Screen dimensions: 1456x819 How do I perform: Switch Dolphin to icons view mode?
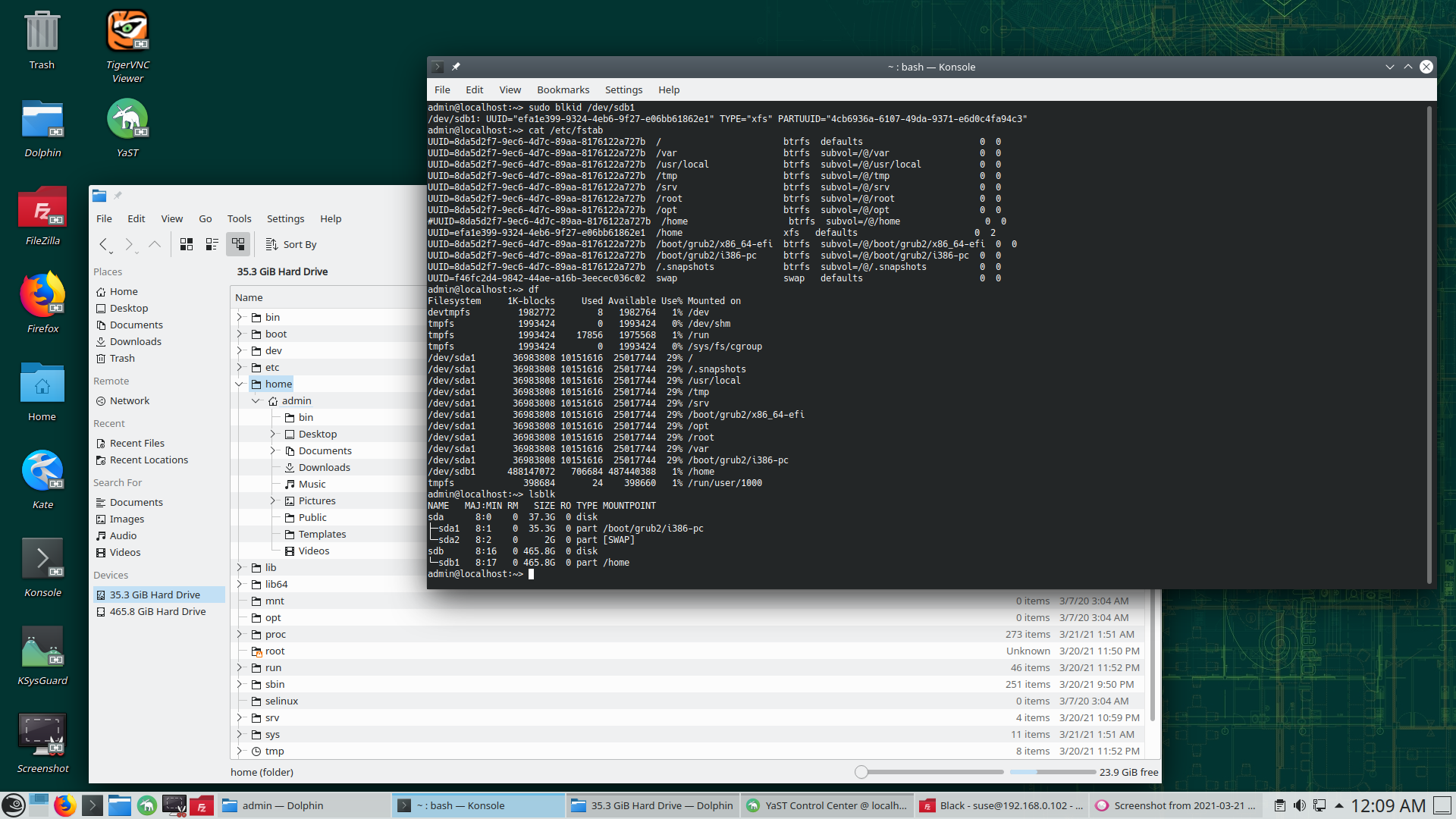click(187, 244)
